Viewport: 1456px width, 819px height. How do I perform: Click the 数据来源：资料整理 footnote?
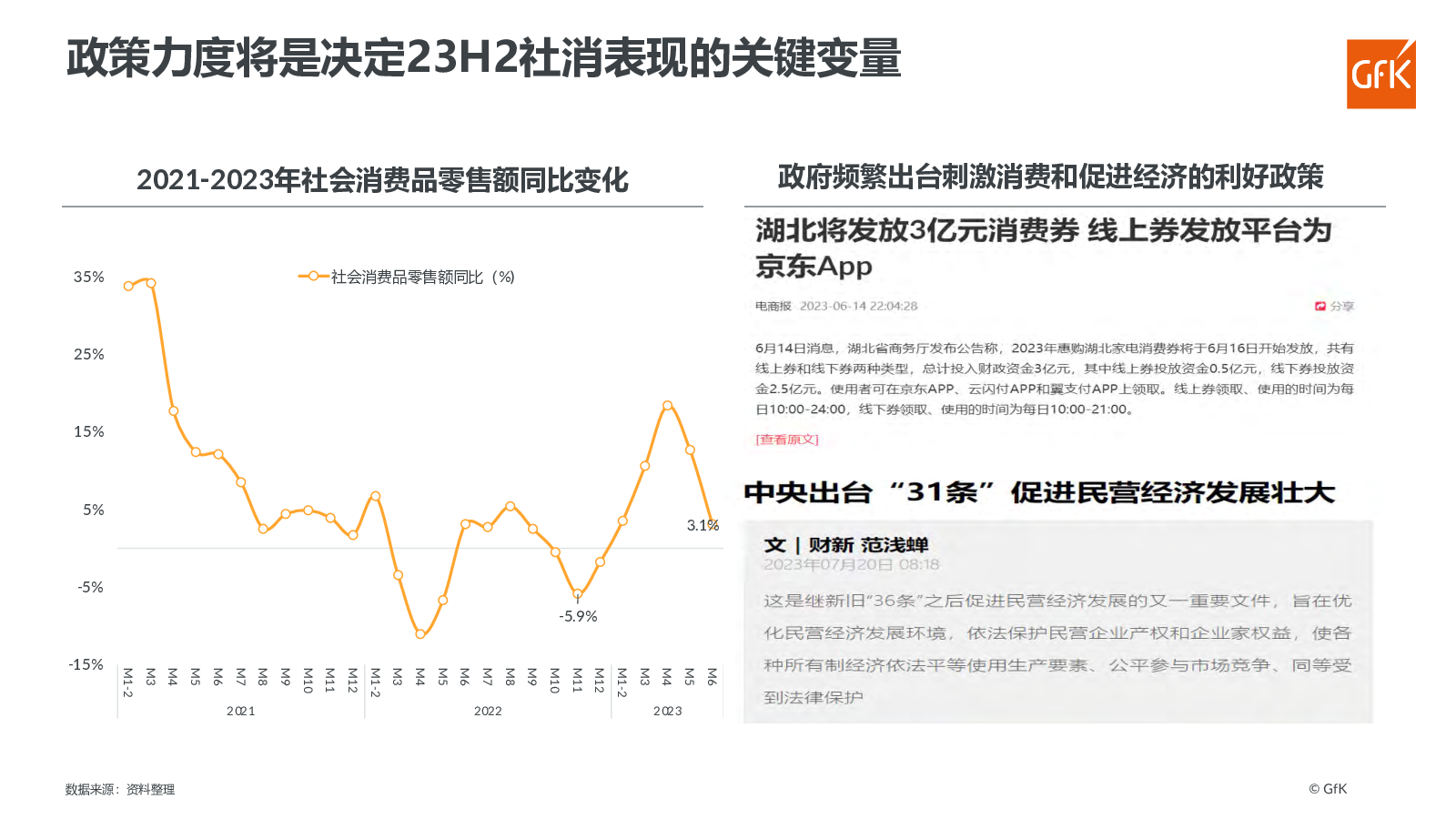click(x=120, y=789)
